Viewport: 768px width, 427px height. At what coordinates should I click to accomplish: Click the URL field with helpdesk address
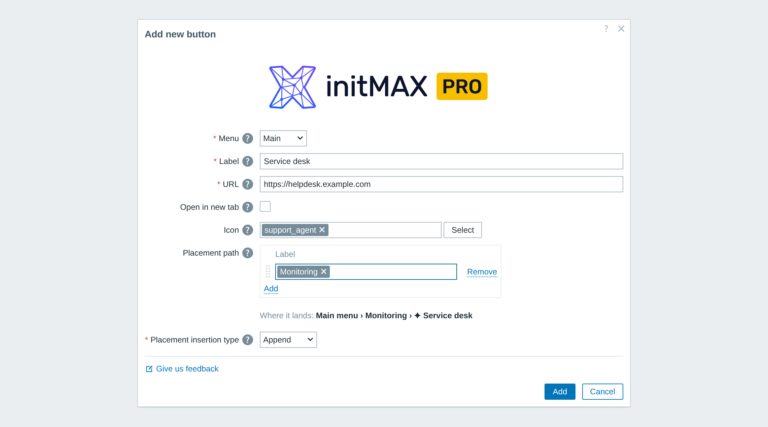click(441, 184)
